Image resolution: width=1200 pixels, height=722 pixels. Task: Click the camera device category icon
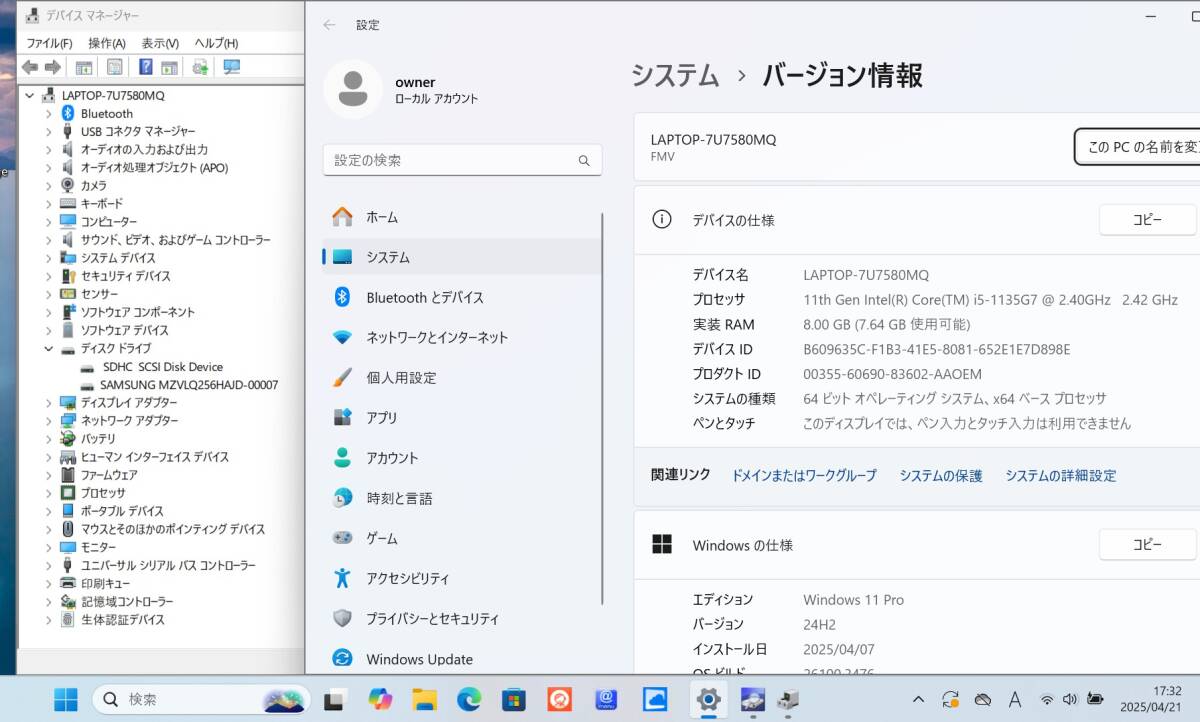pos(68,186)
